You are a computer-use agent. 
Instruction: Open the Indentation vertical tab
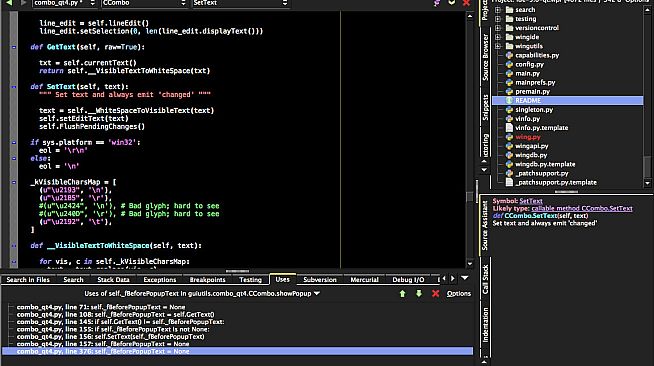pos(485,325)
